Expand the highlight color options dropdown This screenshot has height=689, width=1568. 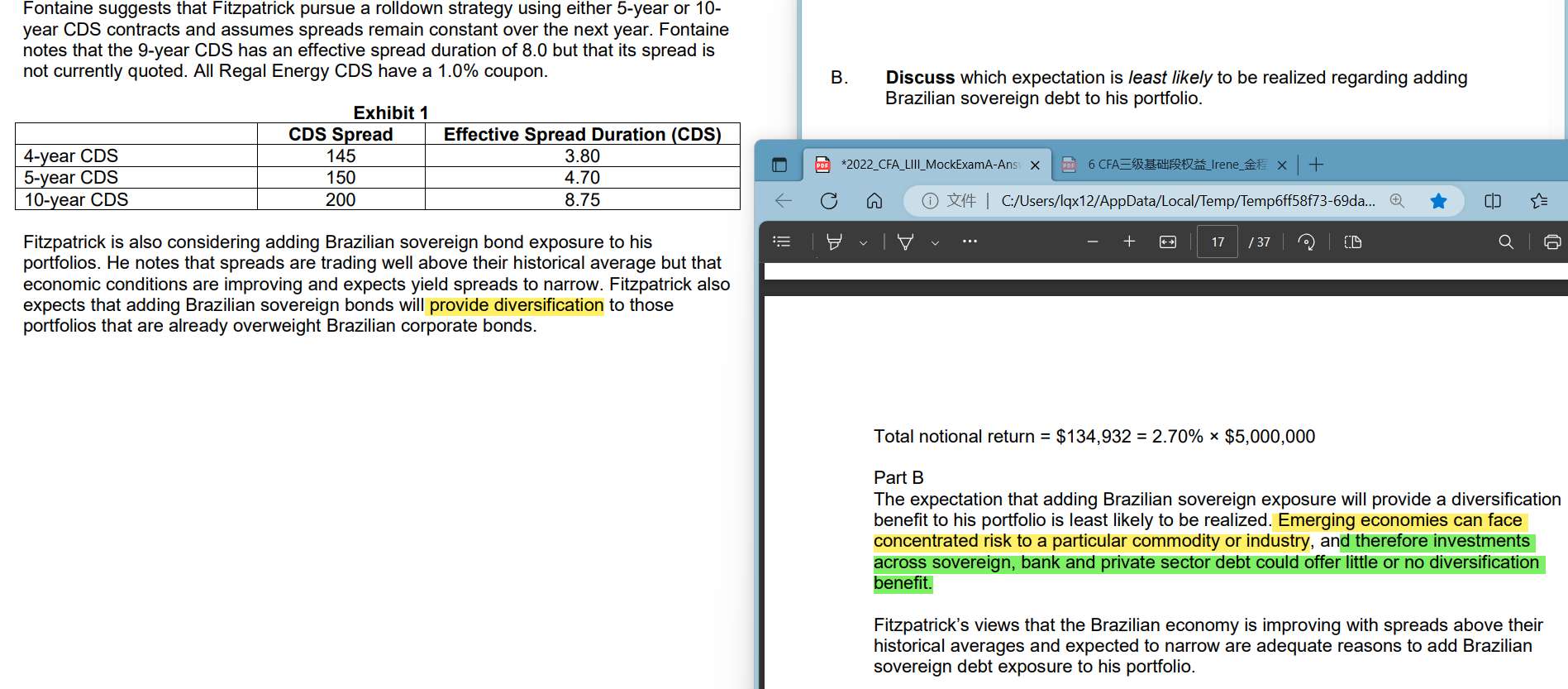(x=863, y=242)
